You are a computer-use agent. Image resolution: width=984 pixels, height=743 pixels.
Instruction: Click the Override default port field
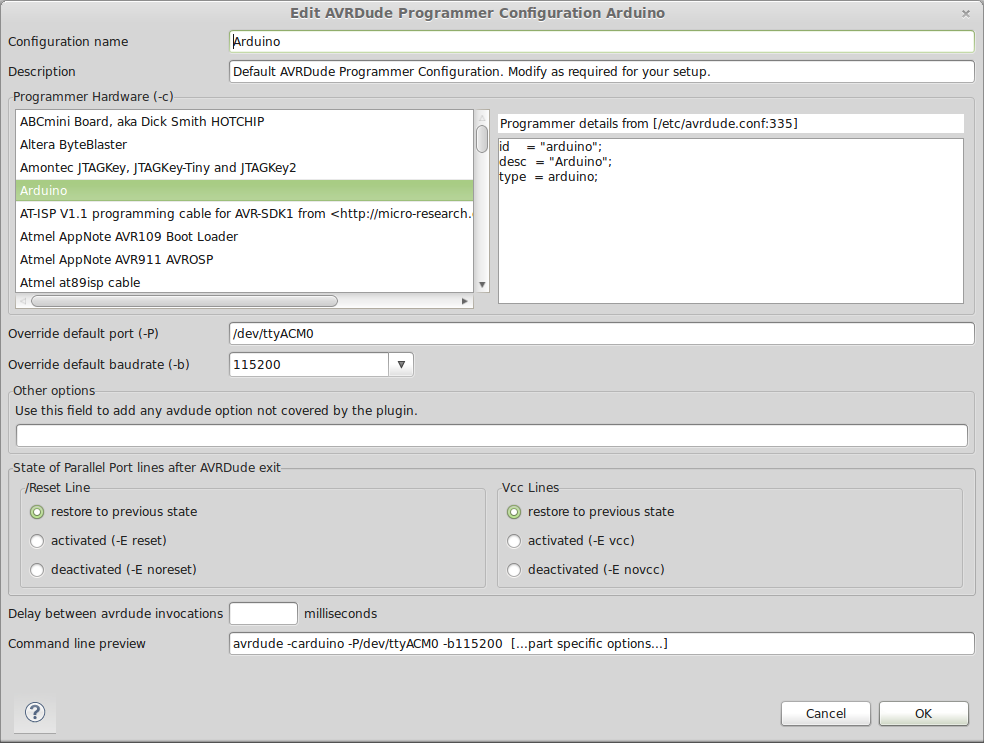601,333
